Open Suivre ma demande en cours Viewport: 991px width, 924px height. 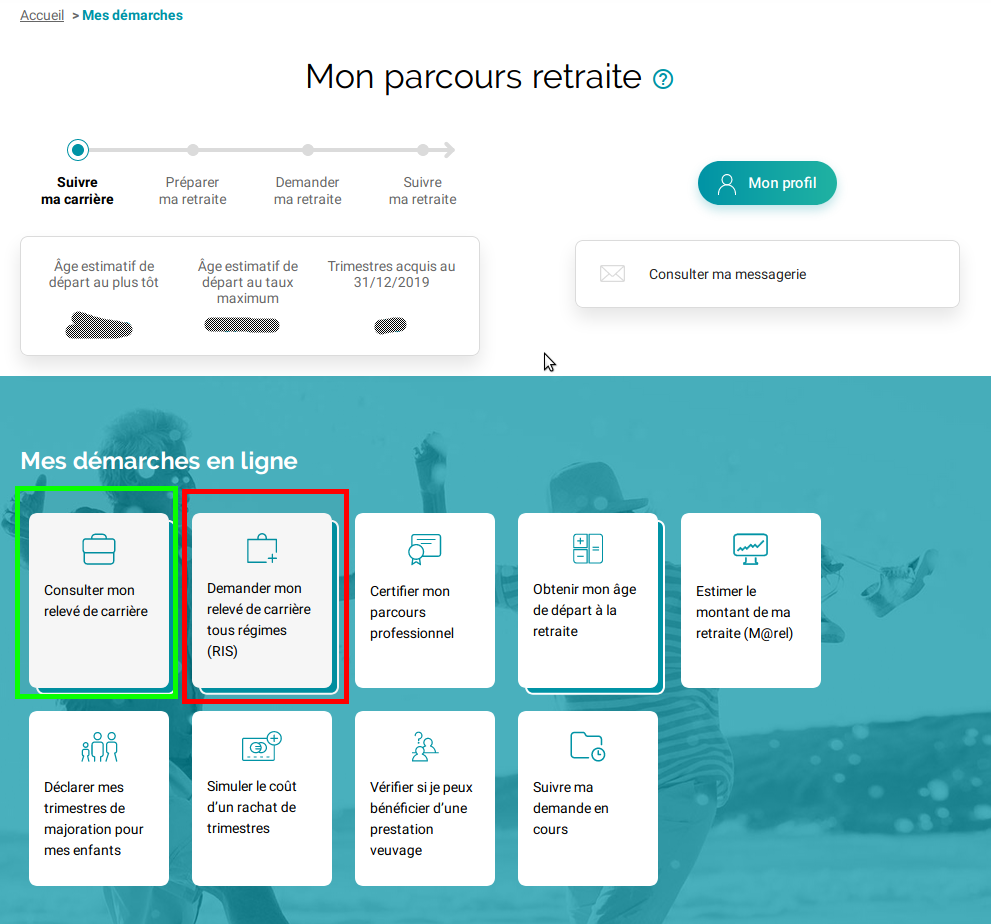click(x=588, y=798)
